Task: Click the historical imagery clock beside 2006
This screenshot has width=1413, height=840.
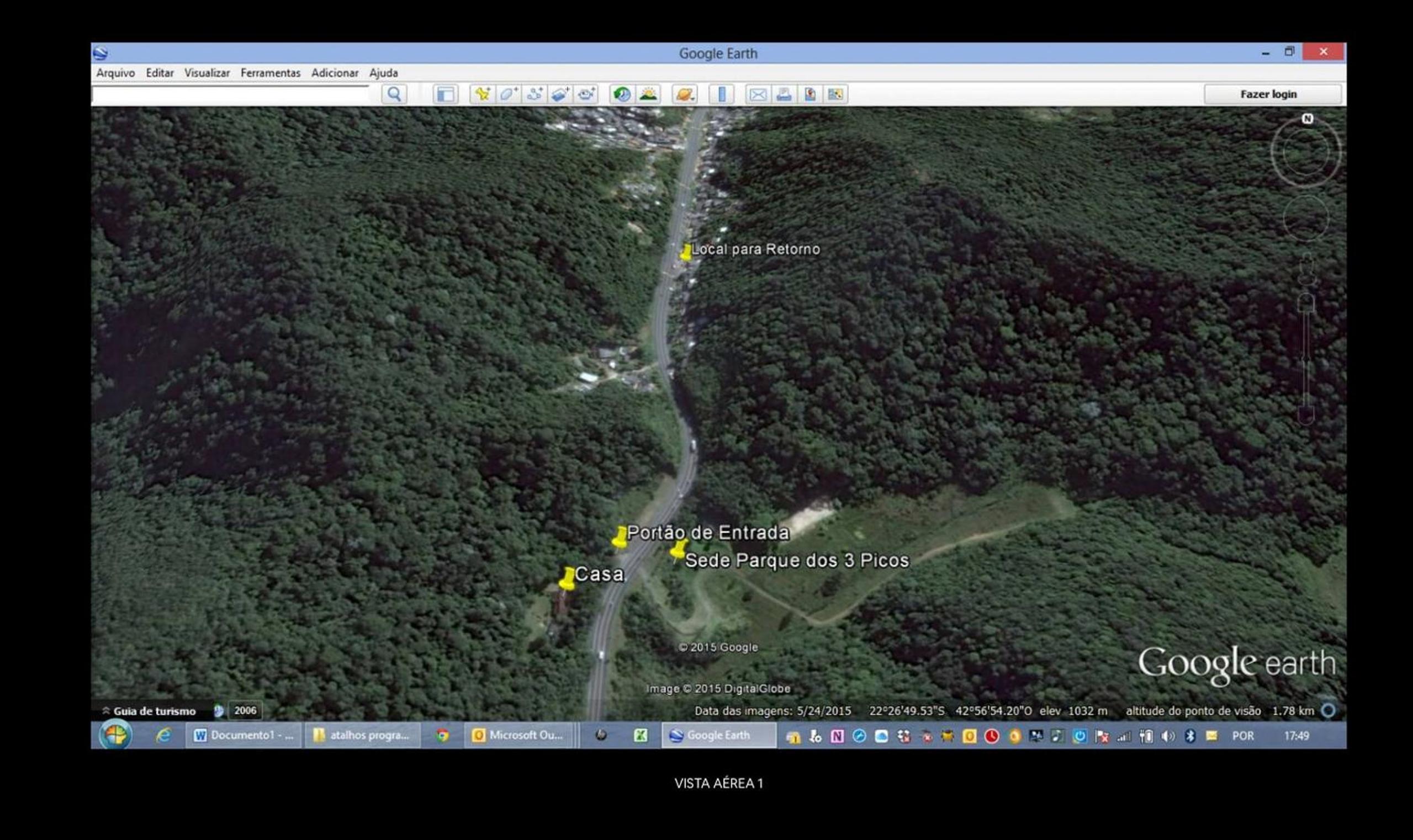Action: coord(219,711)
